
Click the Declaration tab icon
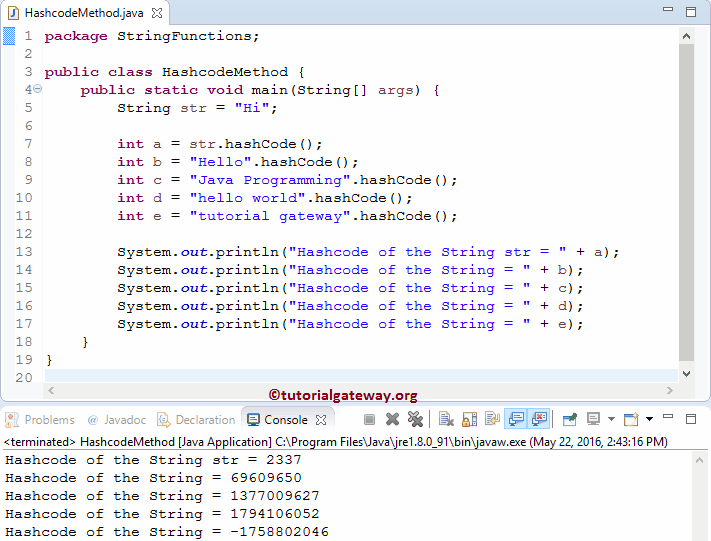click(x=163, y=420)
